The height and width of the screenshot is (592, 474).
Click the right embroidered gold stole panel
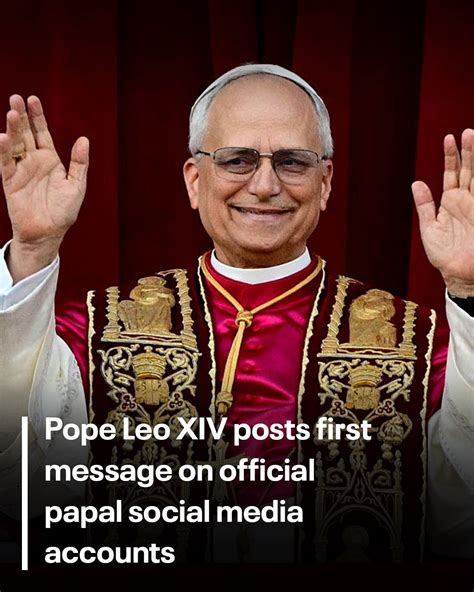coord(372,359)
